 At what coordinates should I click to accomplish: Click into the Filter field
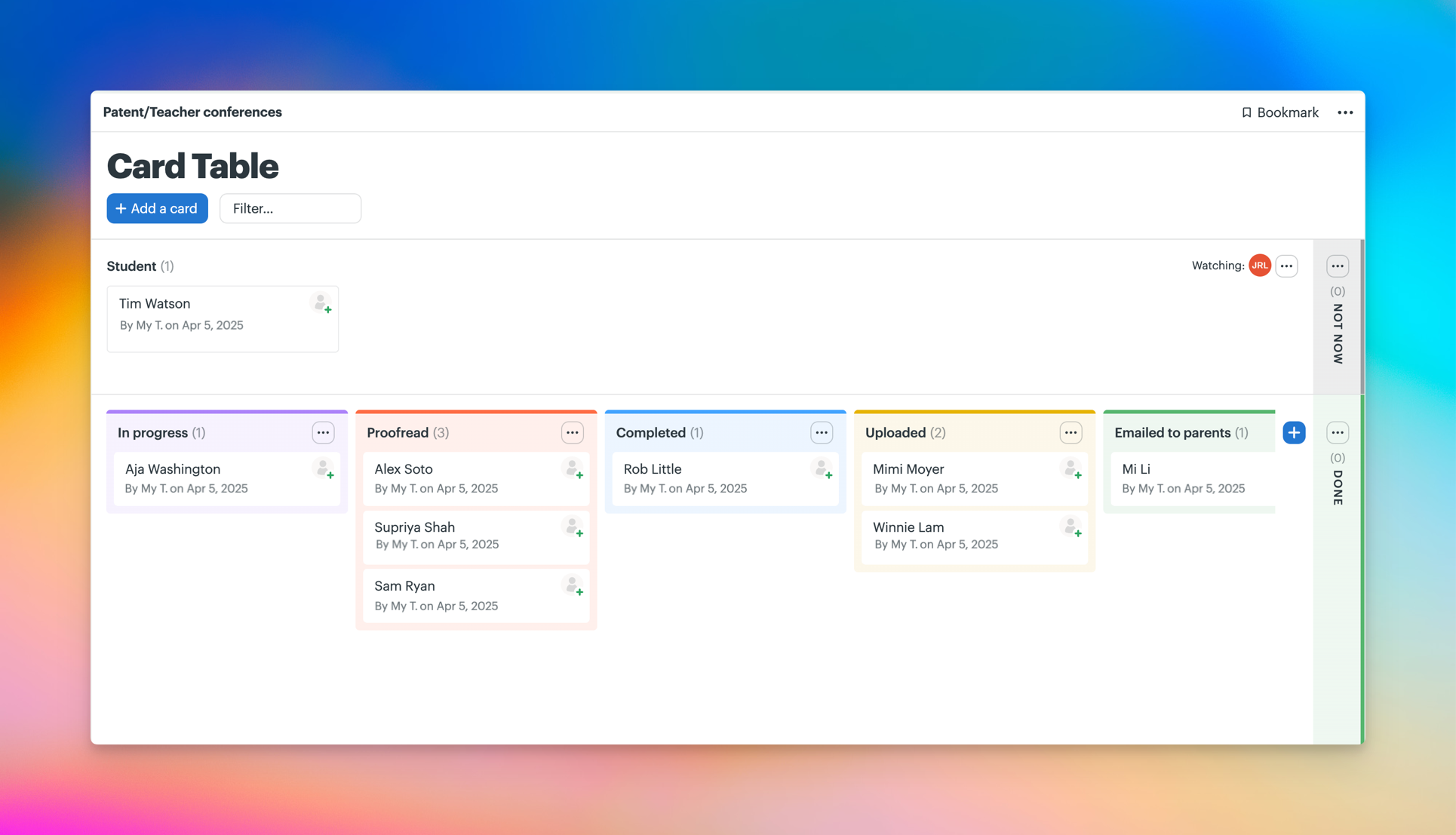pyautogui.click(x=290, y=208)
